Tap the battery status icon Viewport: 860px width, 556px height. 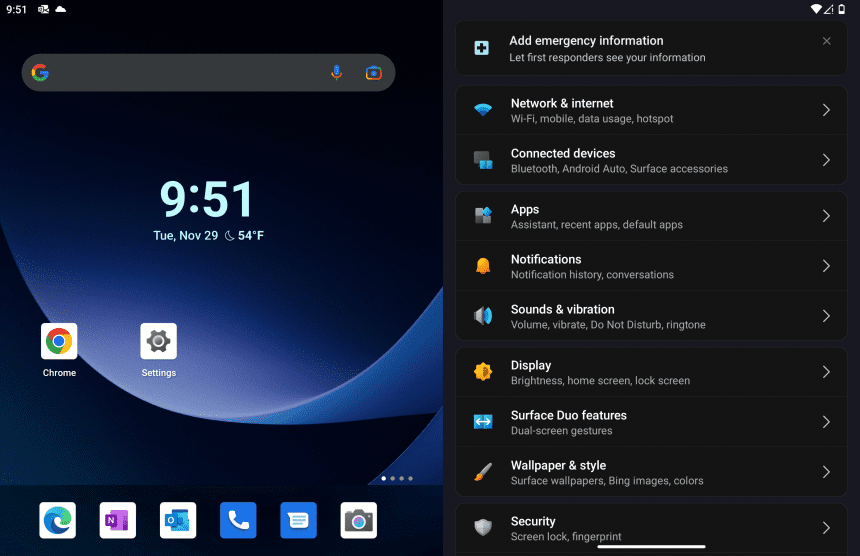pos(842,9)
